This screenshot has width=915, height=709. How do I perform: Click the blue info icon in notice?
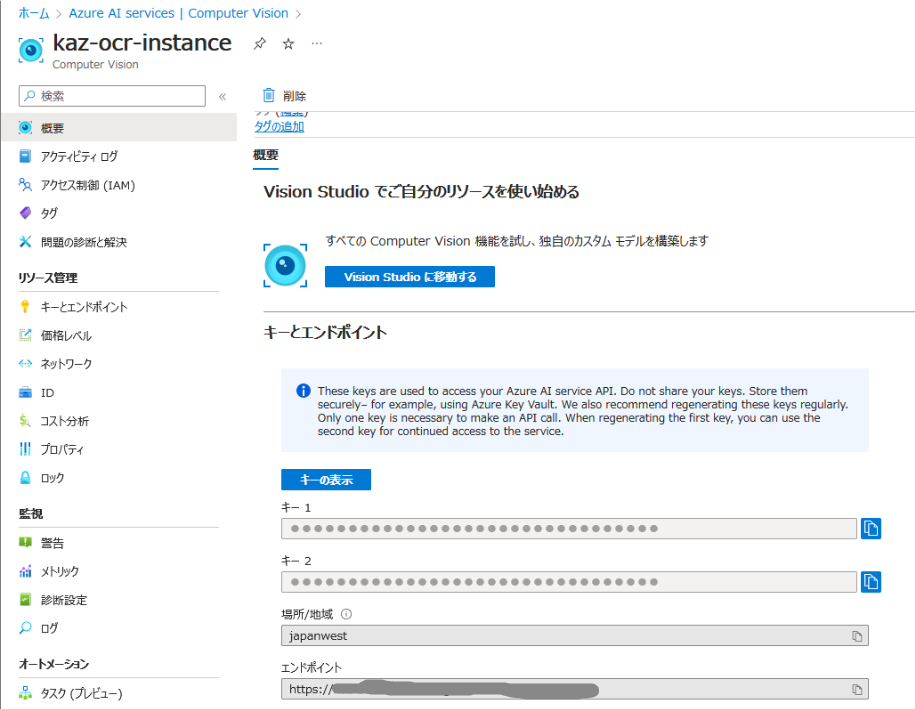(303, 391)
